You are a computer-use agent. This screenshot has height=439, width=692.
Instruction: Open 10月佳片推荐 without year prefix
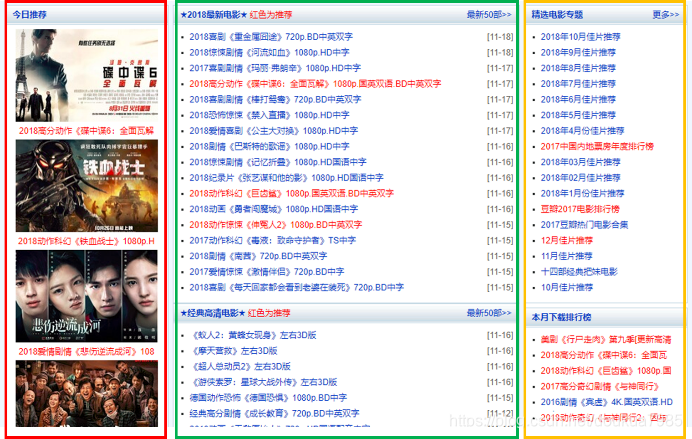(x=567, y=288)
